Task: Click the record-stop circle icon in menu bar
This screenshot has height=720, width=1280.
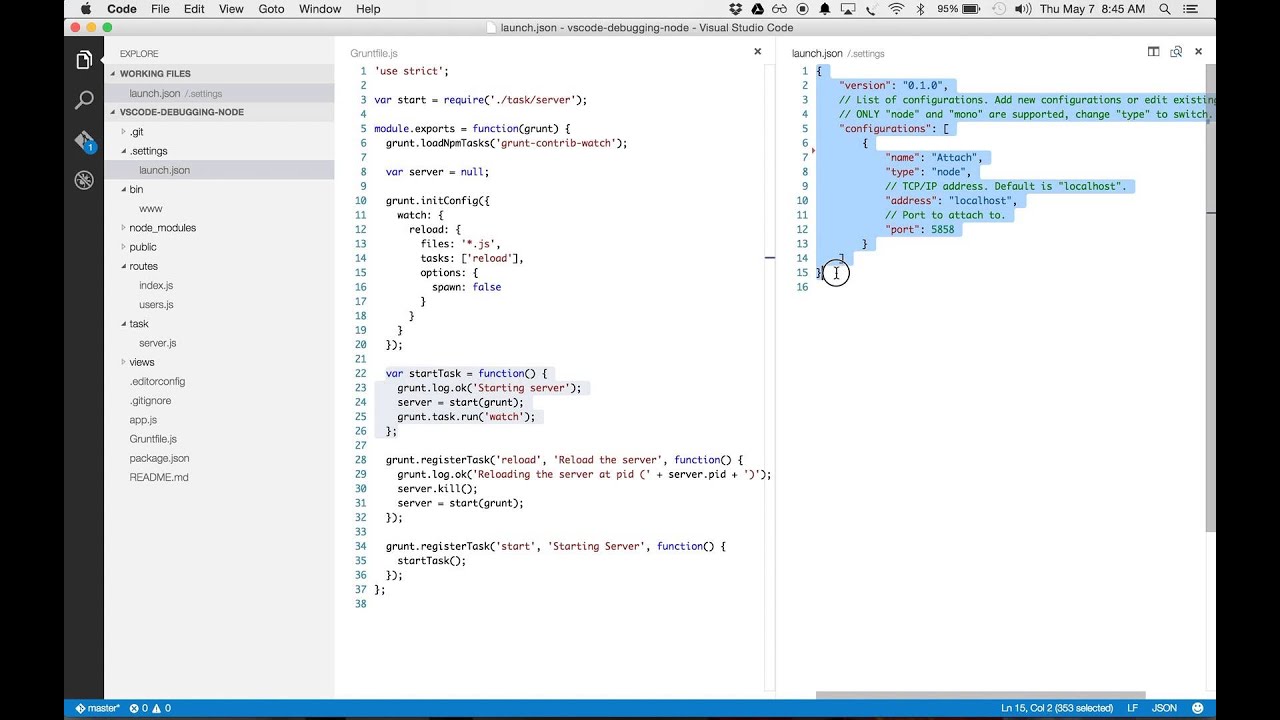Action: pos(802,9)
